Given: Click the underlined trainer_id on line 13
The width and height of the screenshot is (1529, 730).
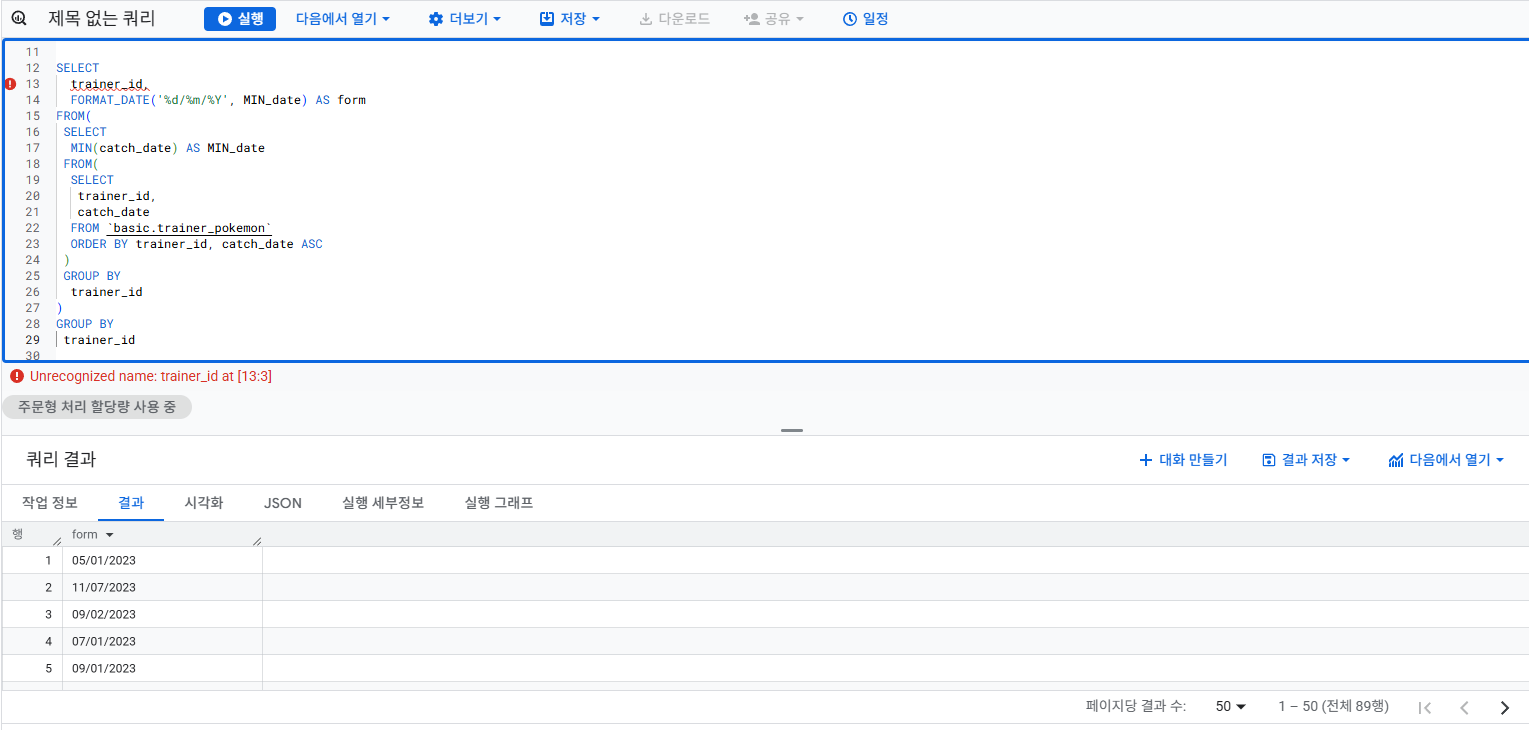Looking at the screenshot, I should 110,84.
